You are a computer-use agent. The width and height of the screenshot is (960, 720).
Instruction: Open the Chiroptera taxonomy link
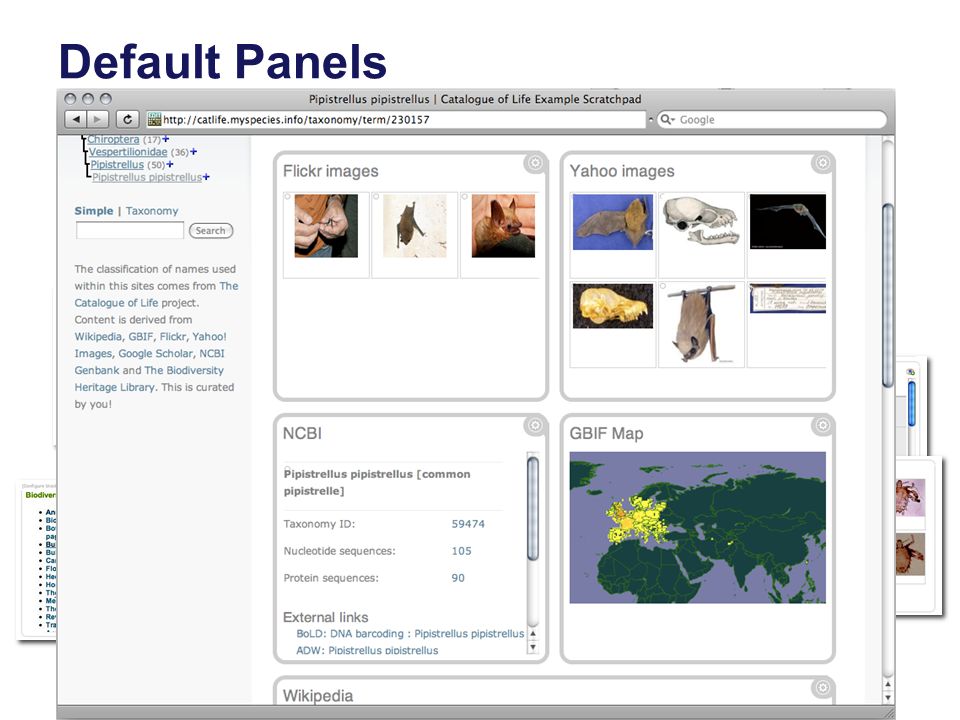pyautogui.click(x=113, y=140)
